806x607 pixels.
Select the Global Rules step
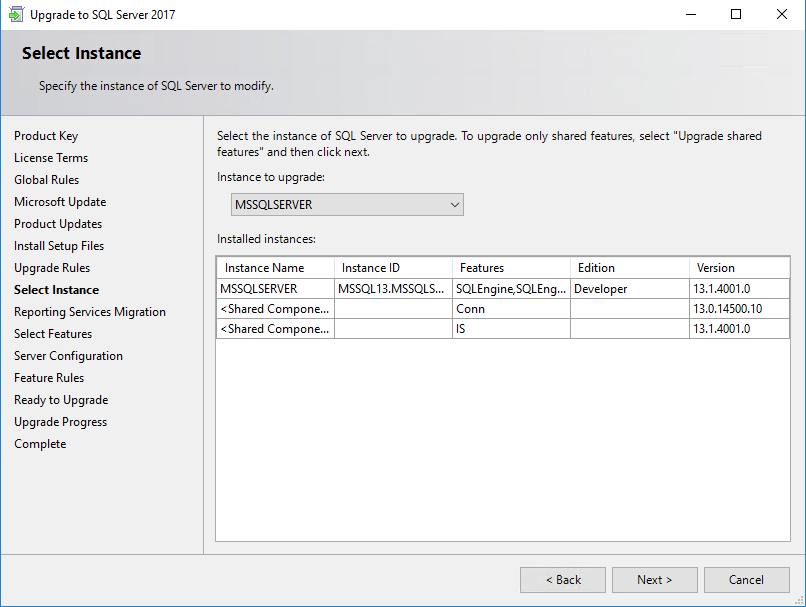point(47,180)
